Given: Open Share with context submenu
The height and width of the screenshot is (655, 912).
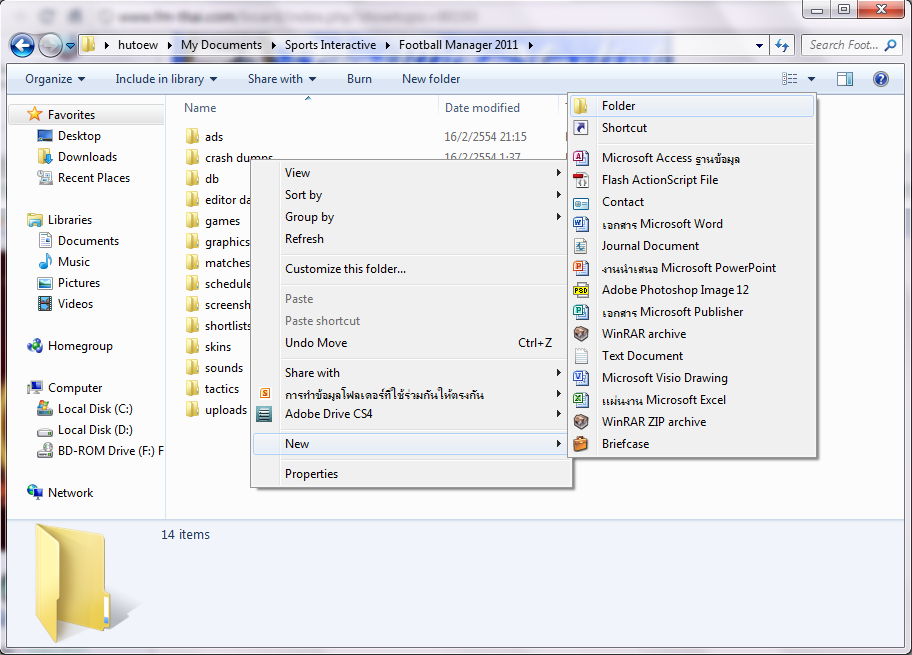Looking at the screenshot, I should [x=411, y=373].
